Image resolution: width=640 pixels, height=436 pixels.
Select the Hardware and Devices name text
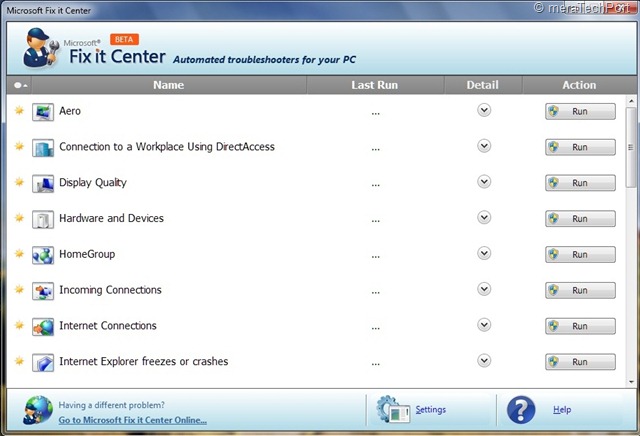[111, 218]
